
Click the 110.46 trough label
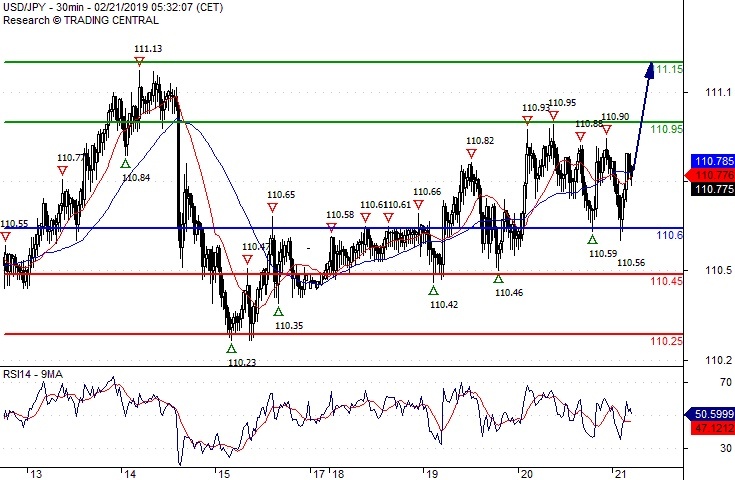[509, 292]
